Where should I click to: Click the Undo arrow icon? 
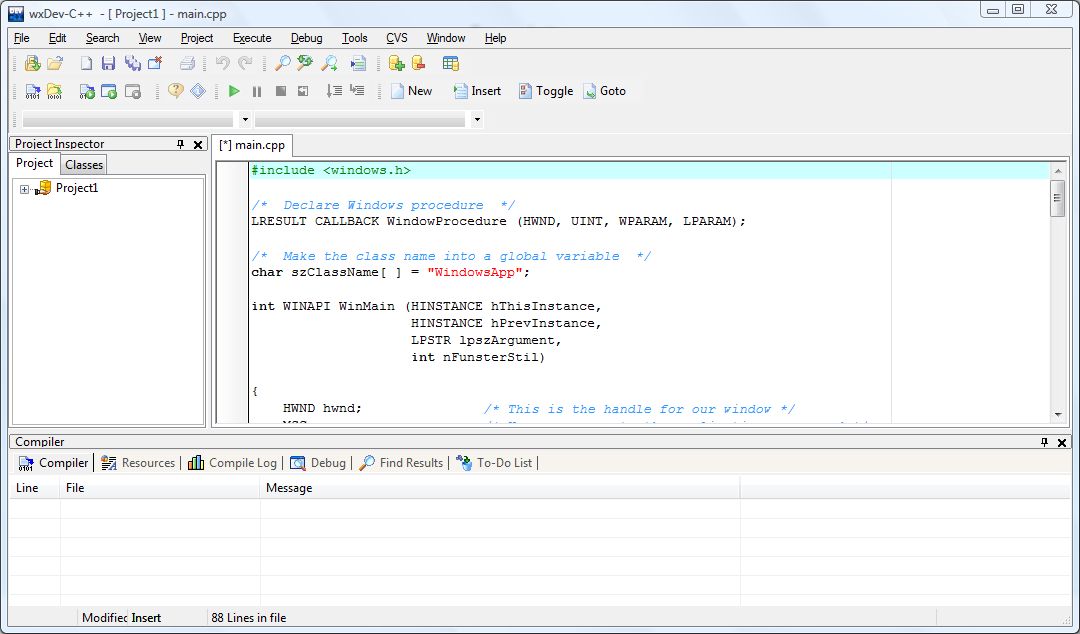coord(222,63)
